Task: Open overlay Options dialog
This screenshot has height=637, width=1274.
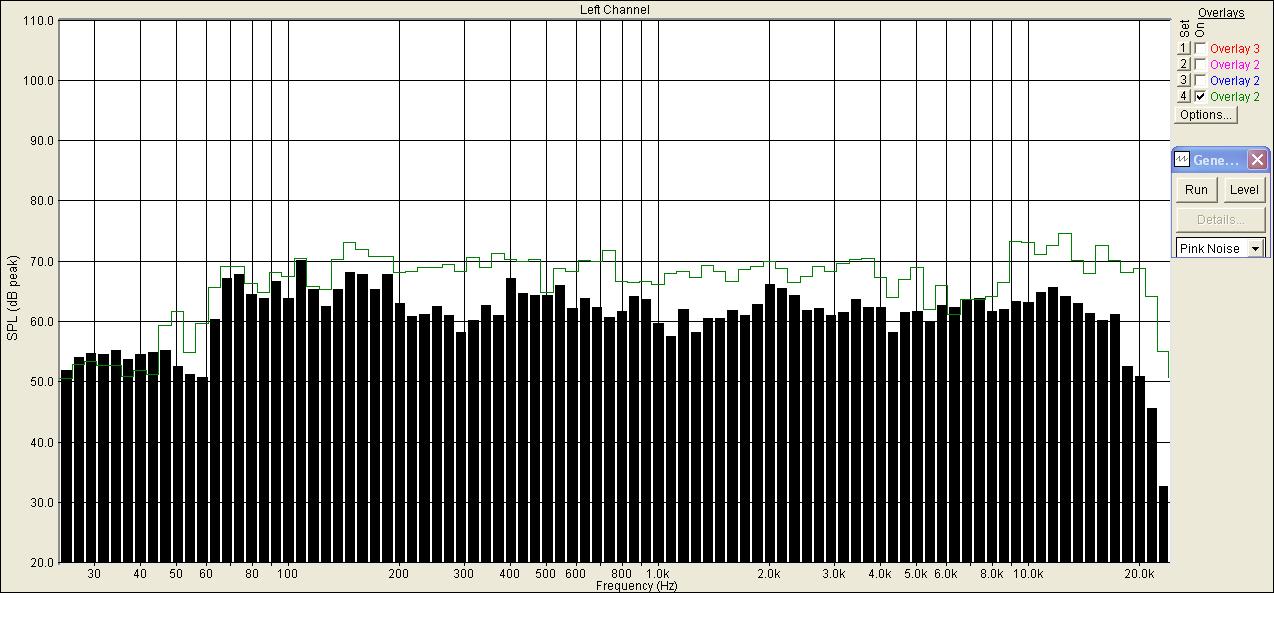Action: coord(1206,115)
